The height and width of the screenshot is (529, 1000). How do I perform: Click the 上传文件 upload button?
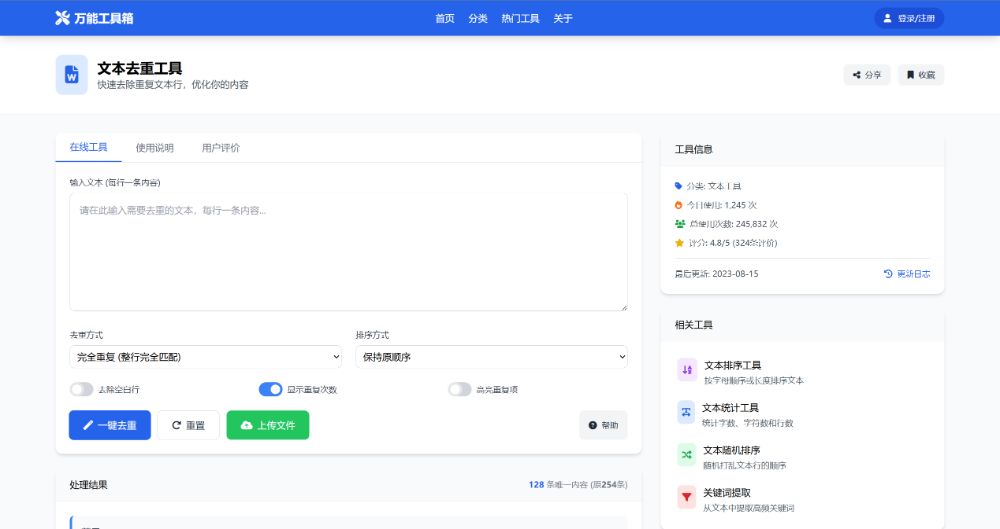267,425
